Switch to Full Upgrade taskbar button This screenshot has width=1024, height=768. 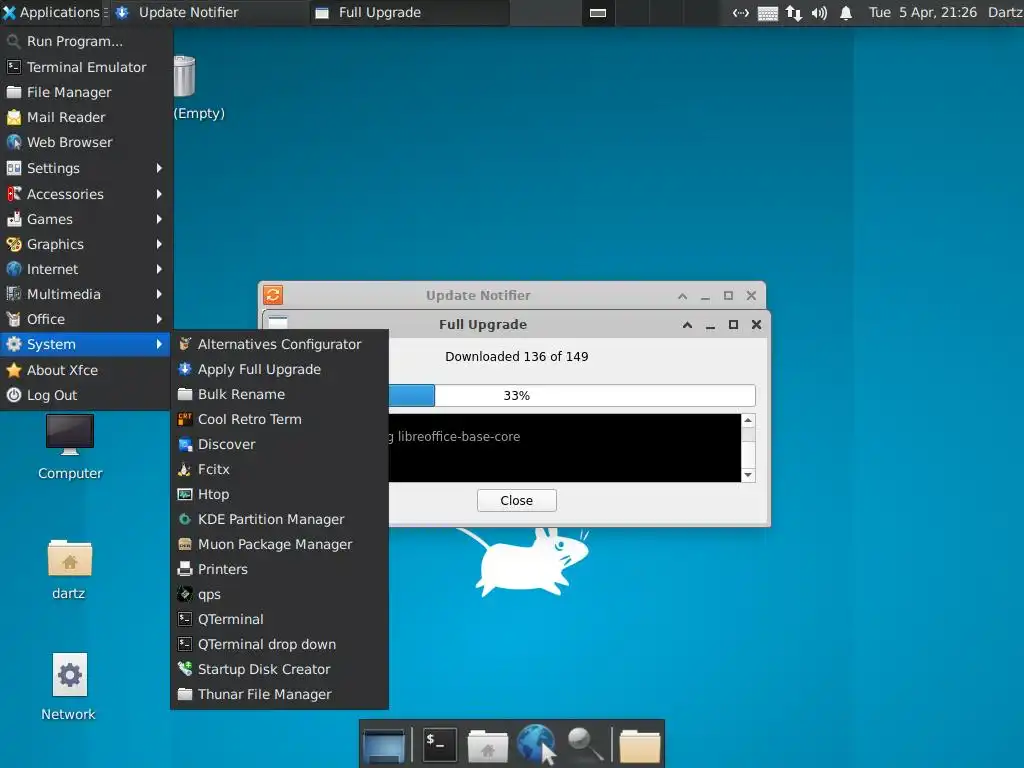coord(409,12)
